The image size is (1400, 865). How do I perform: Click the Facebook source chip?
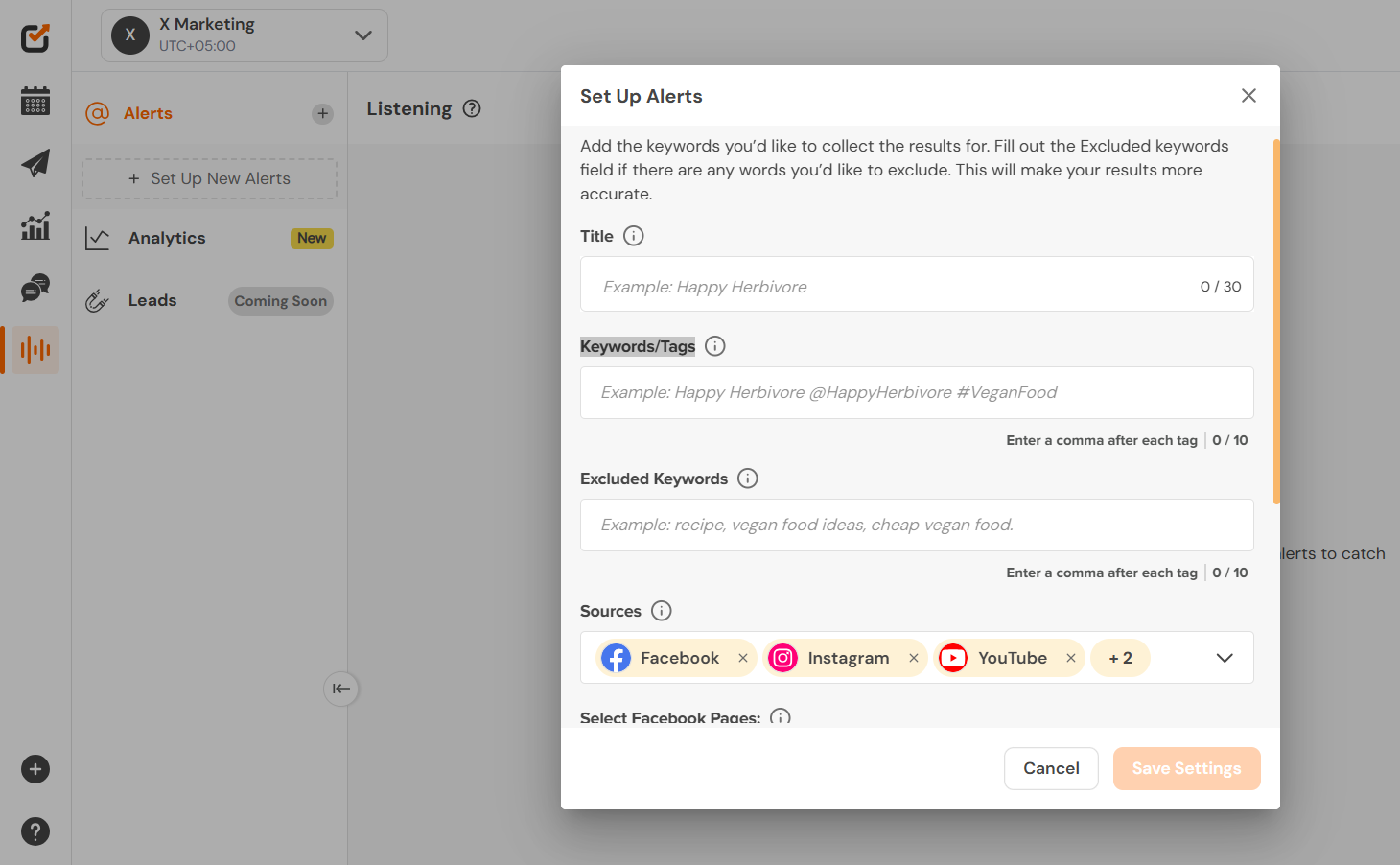pyautogui.click(x=676, y=658)
